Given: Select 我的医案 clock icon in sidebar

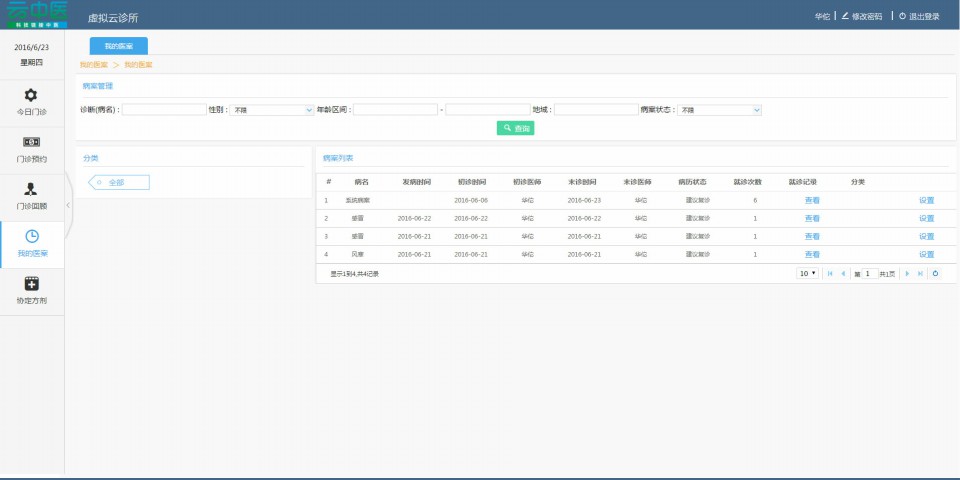Looking at the screenshot, I should (x=31, y=236).
